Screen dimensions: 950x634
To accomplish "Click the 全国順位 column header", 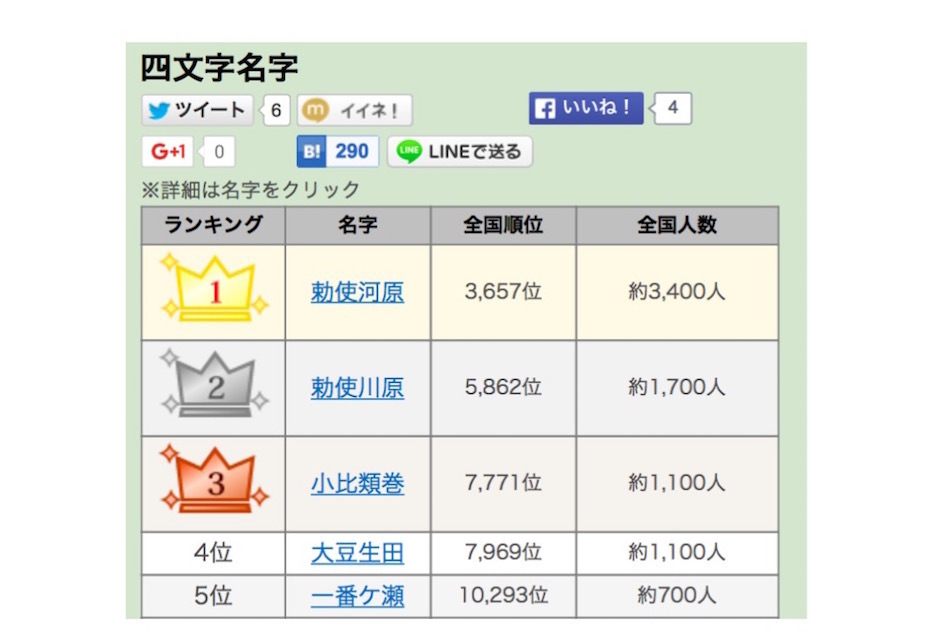I will (x=503, y=225).
